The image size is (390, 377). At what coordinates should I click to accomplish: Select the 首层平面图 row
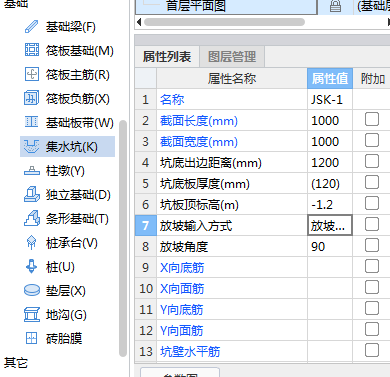pos(226,7)
